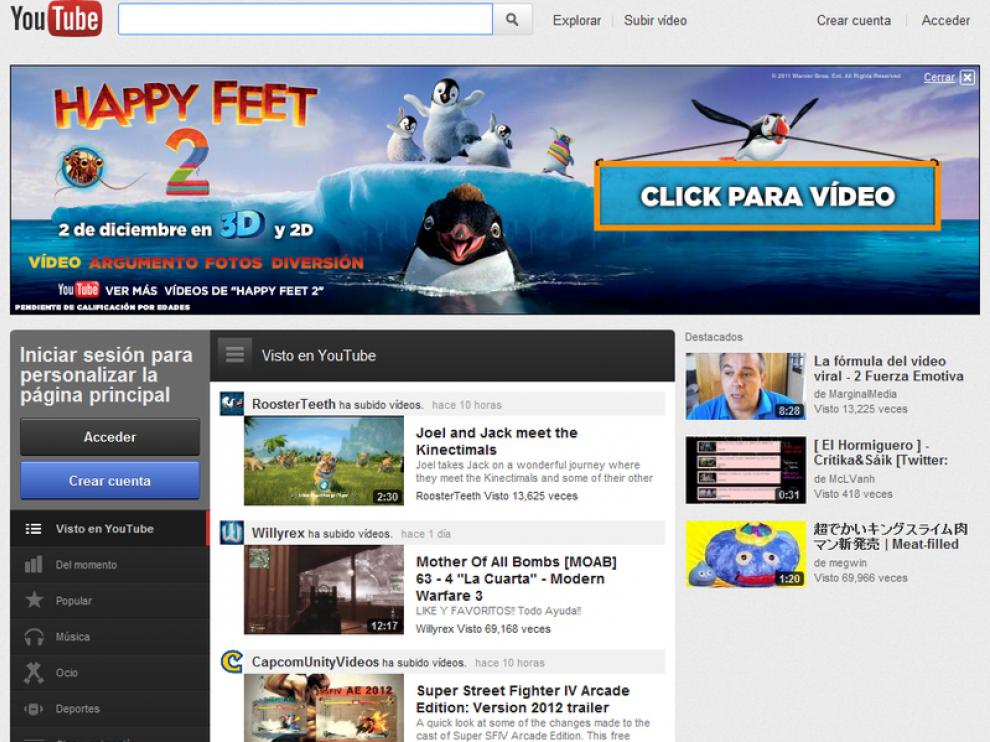Open the RoosterTeeth channel name link

[x=294, y=404]
